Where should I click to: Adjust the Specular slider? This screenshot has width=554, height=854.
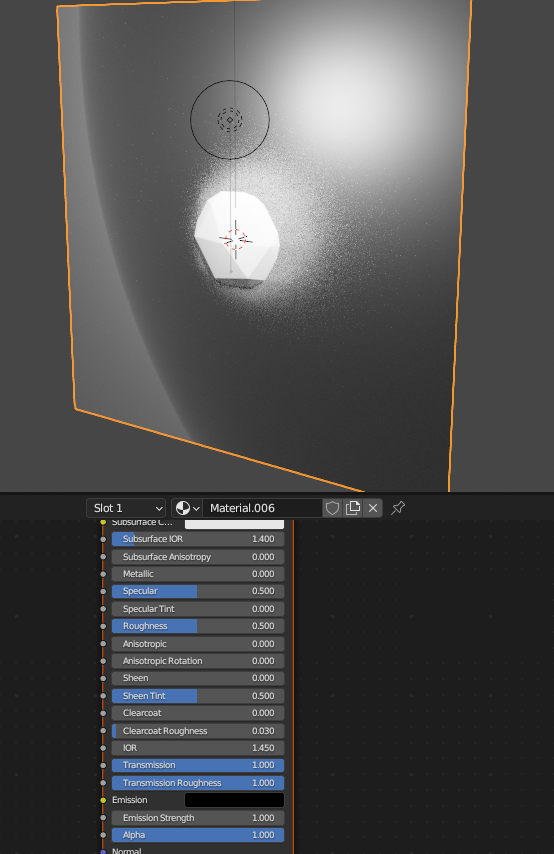(198, 591)
